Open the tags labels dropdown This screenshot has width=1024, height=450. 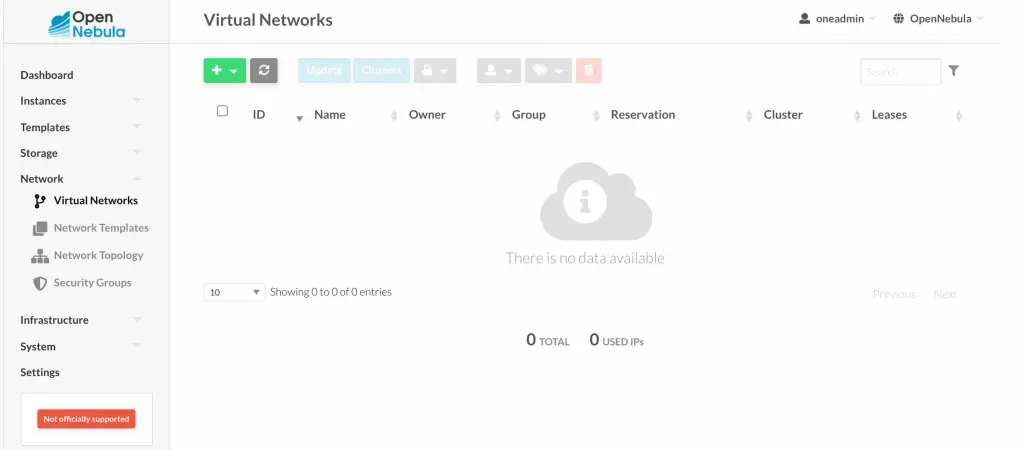(x=549, y=71)
